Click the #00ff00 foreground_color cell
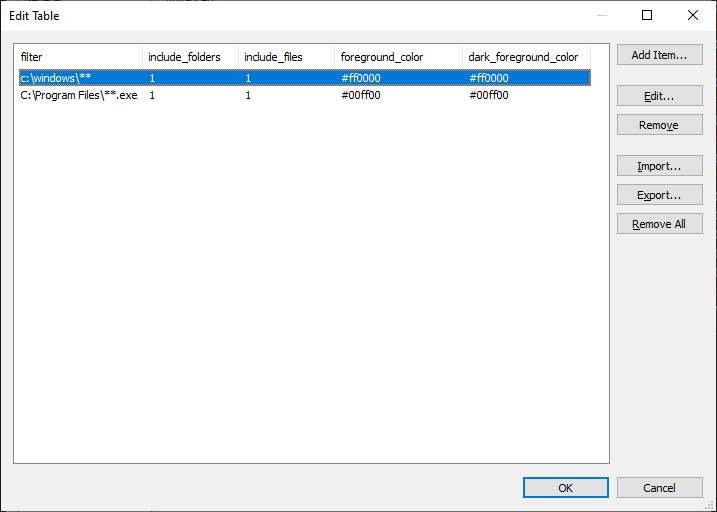The image size is (717, 512). click(361, 96)
